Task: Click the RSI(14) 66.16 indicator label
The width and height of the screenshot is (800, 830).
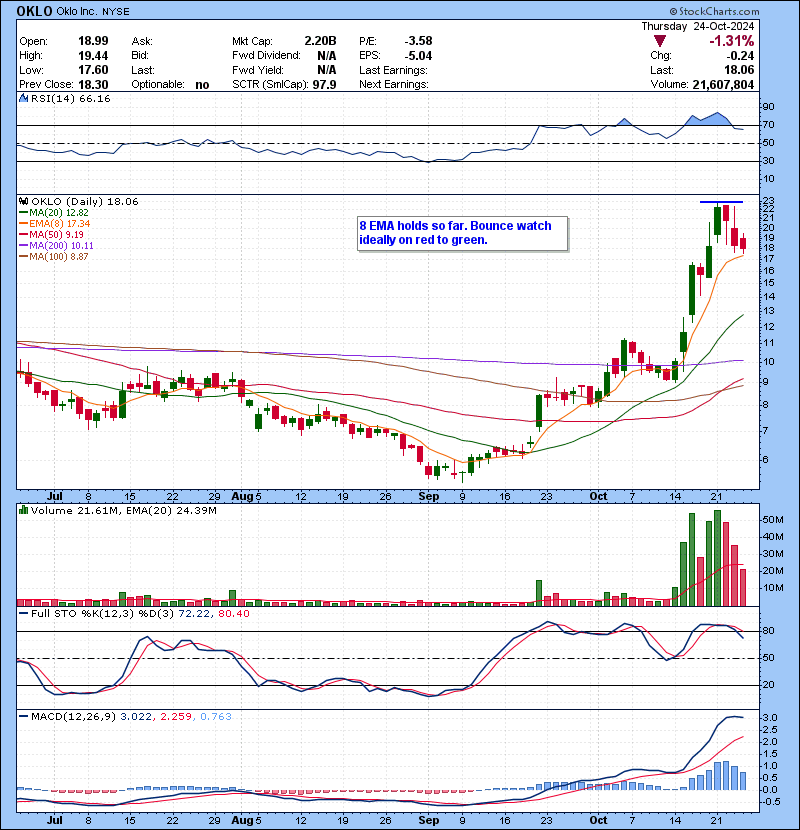Action: [x=70, y=98]
